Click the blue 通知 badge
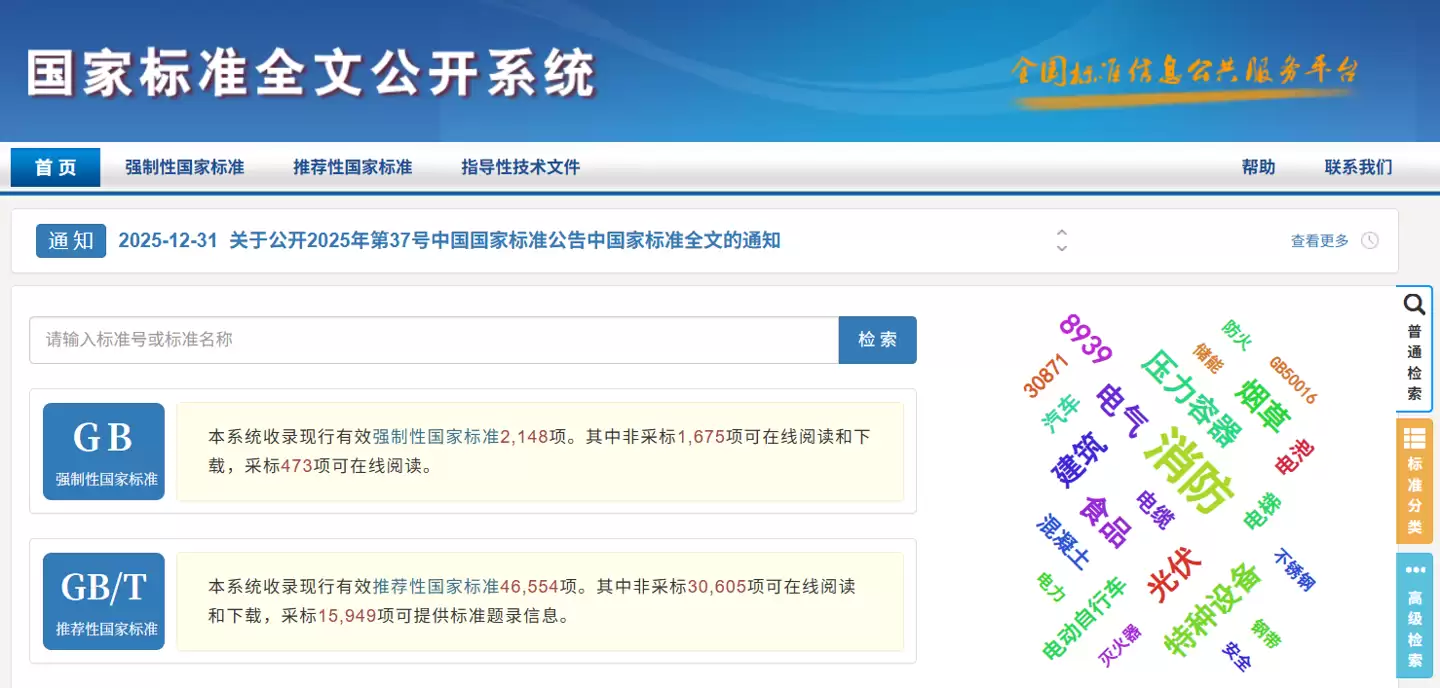Image resolution: width=1440 pixels, height=688 pixels. (x=70, y=240)
